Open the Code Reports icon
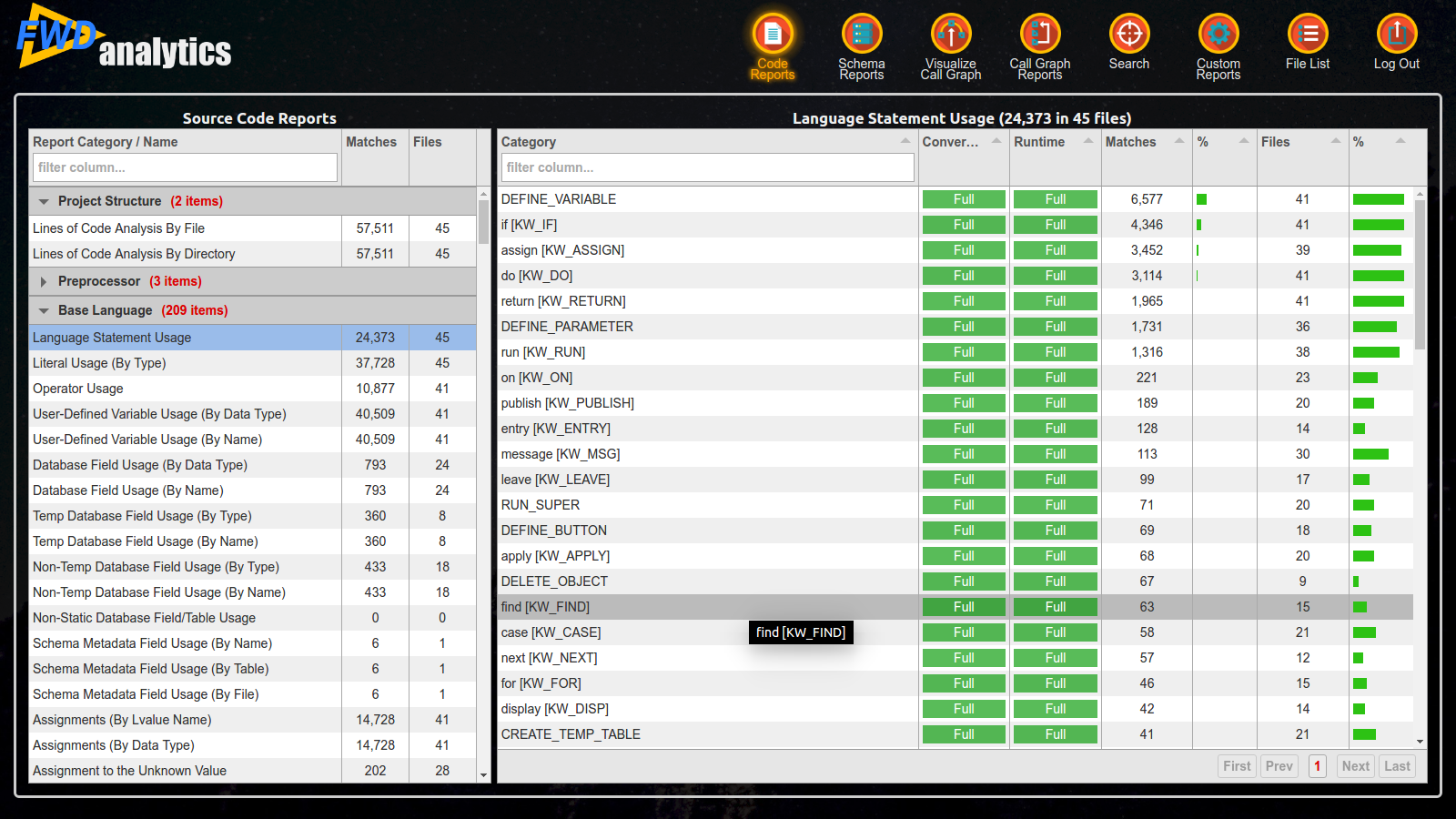Viewport: 1456px width, 819px height. (773, 34)
